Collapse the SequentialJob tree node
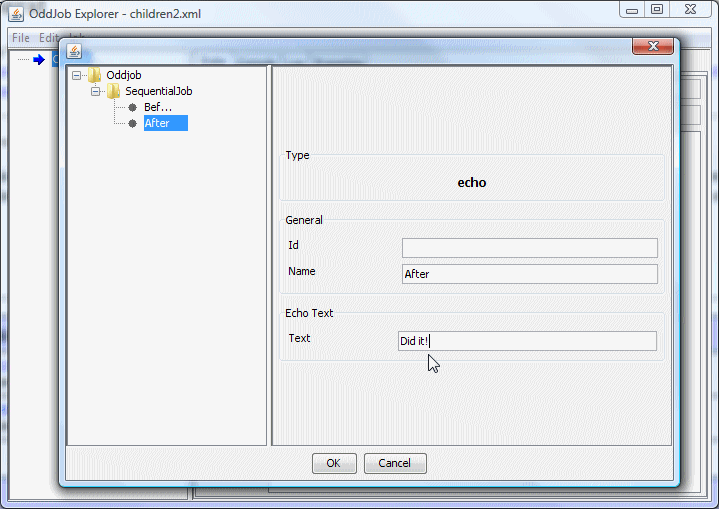The height and width of the screenshot is (509, 719). click(96, 91)
